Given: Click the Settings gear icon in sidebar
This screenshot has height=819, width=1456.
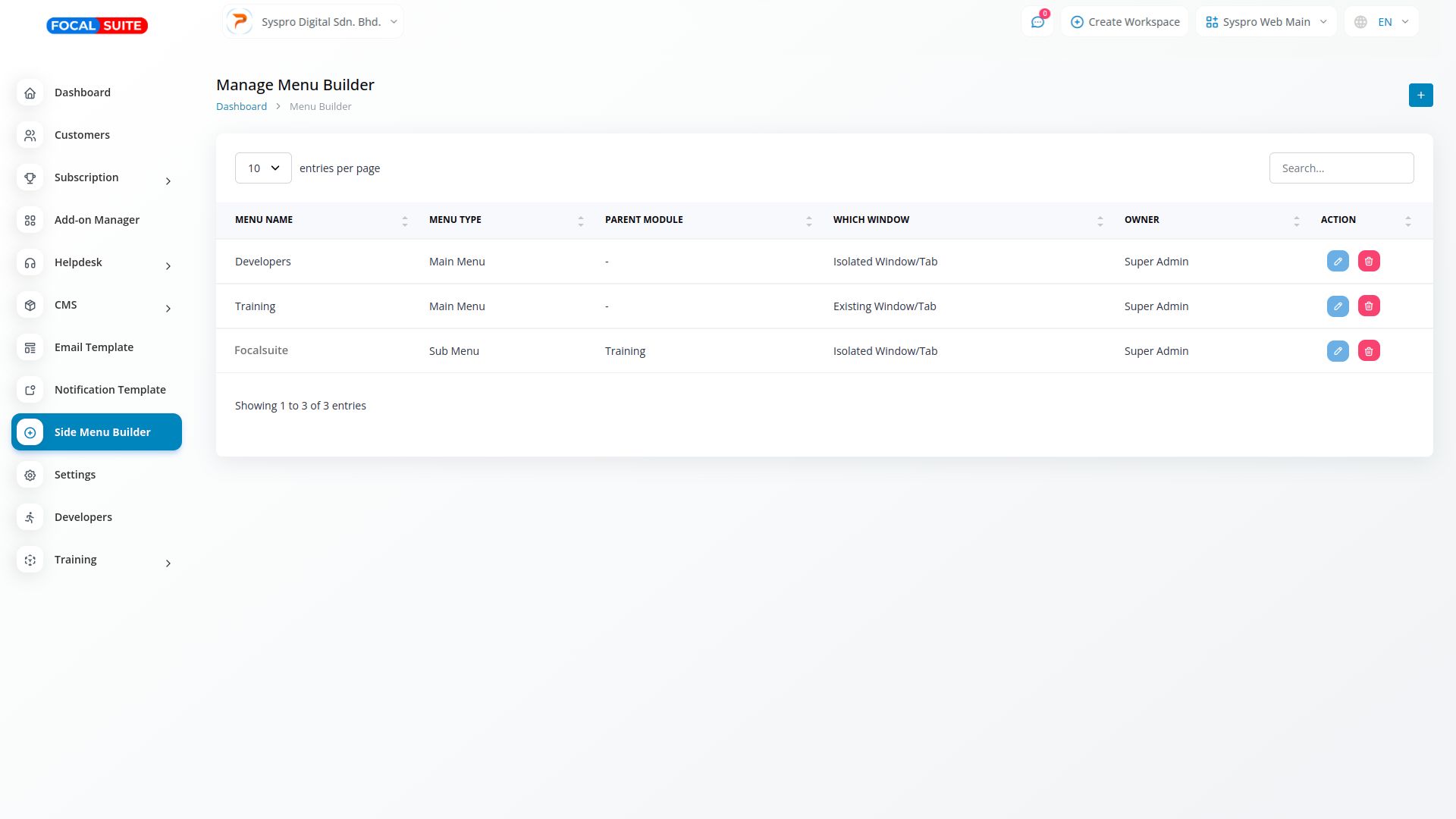Looking at the screenshot, I should pyautogui.click(x=30, y=475).
